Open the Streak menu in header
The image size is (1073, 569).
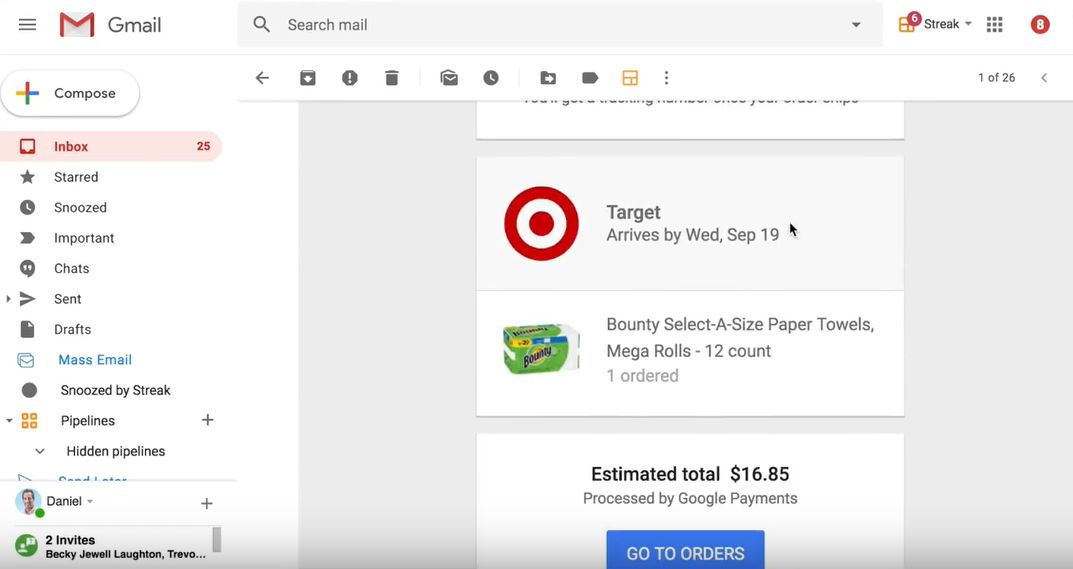935,24
